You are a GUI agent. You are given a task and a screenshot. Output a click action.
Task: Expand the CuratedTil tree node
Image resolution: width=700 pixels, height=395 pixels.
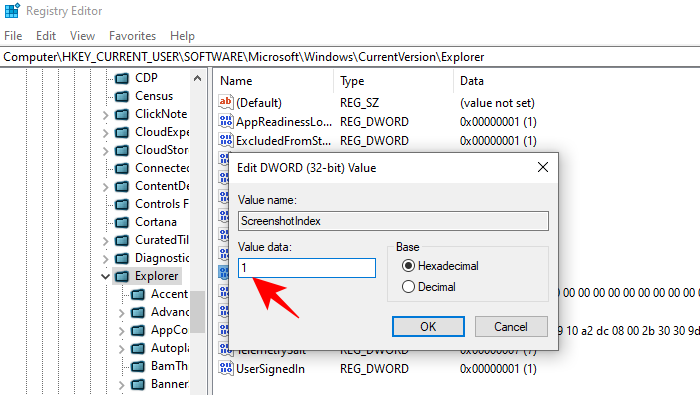click(x=105, y=241)
